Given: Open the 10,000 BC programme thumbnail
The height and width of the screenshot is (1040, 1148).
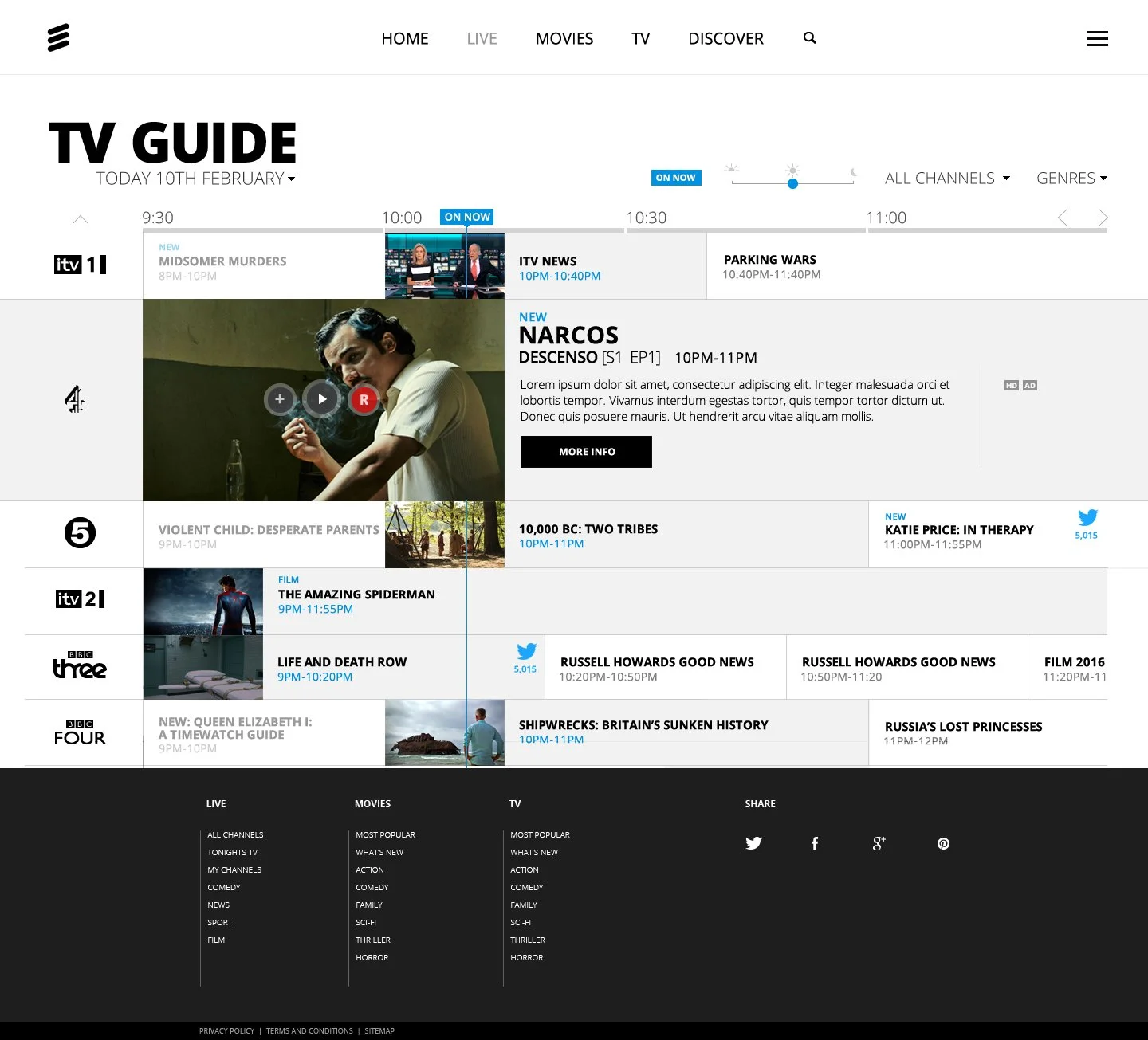Looking at the screenshot, I should click(445, 535).
